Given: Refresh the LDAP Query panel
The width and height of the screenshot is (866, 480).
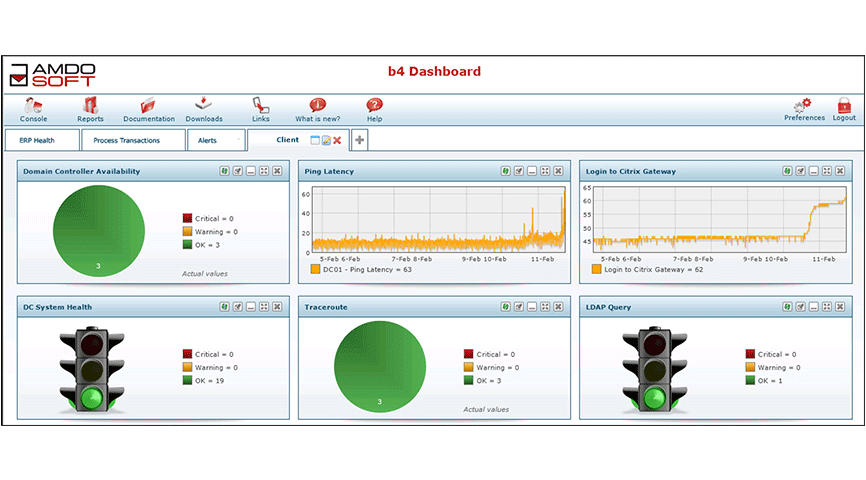Looking at the screenshot, I should pyautogui.click(x=787, y=307).
